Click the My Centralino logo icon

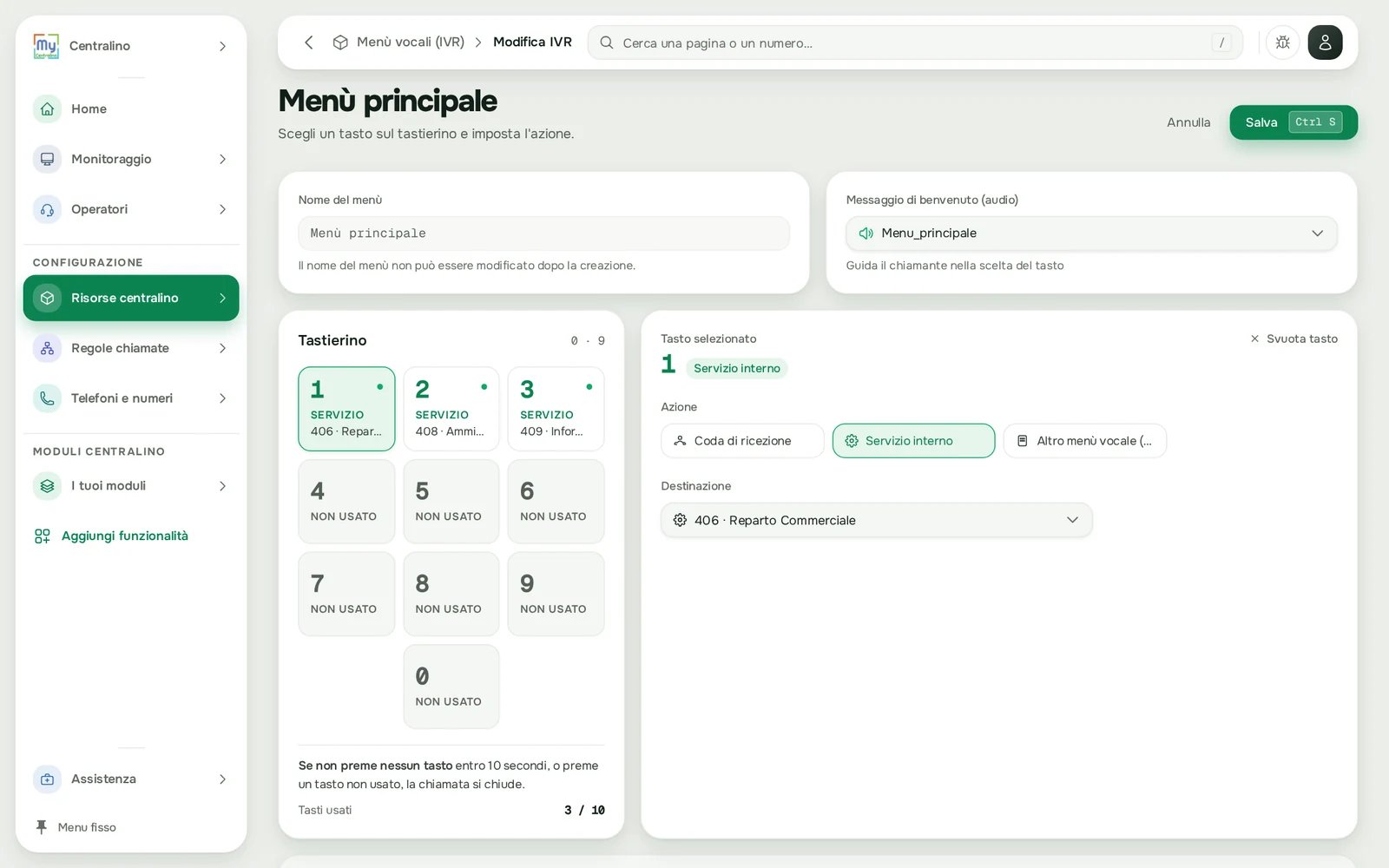pos(46,46)
